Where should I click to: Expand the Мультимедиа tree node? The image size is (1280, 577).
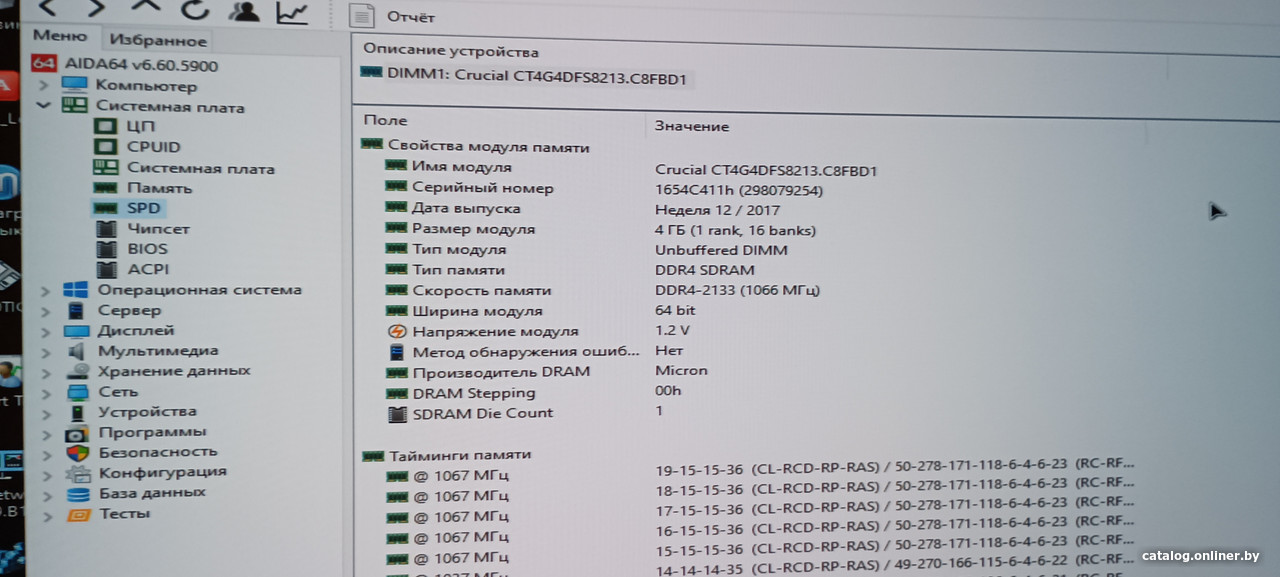[x=45, y=352]
